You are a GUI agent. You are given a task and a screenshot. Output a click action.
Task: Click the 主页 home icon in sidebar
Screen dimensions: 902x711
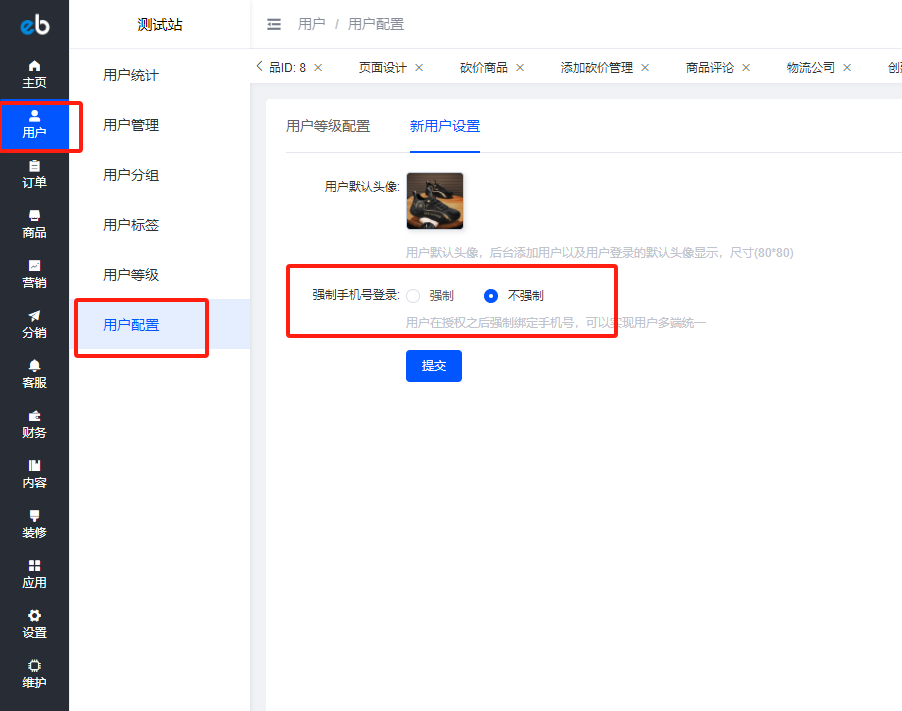pos(34,66)
